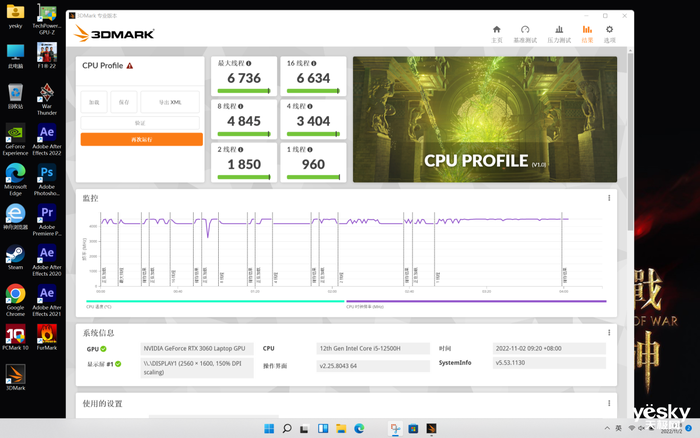Click the 12th Gen Intel Core i5-12500H field
This screenshot has width=700, height=438.
tap(373, 348)
